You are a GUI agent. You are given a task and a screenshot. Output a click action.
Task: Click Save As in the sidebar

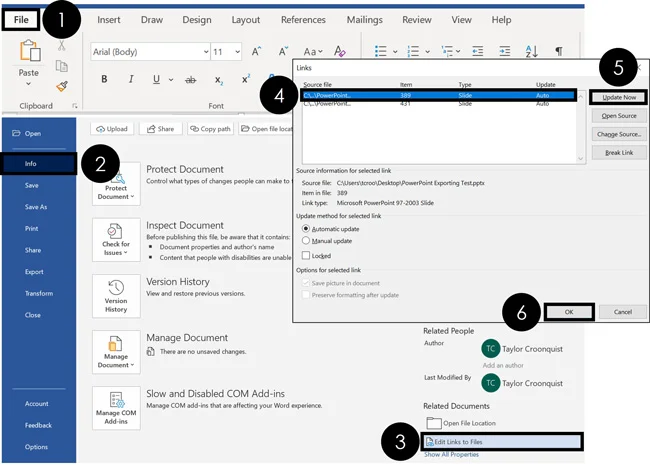point(36,207)
